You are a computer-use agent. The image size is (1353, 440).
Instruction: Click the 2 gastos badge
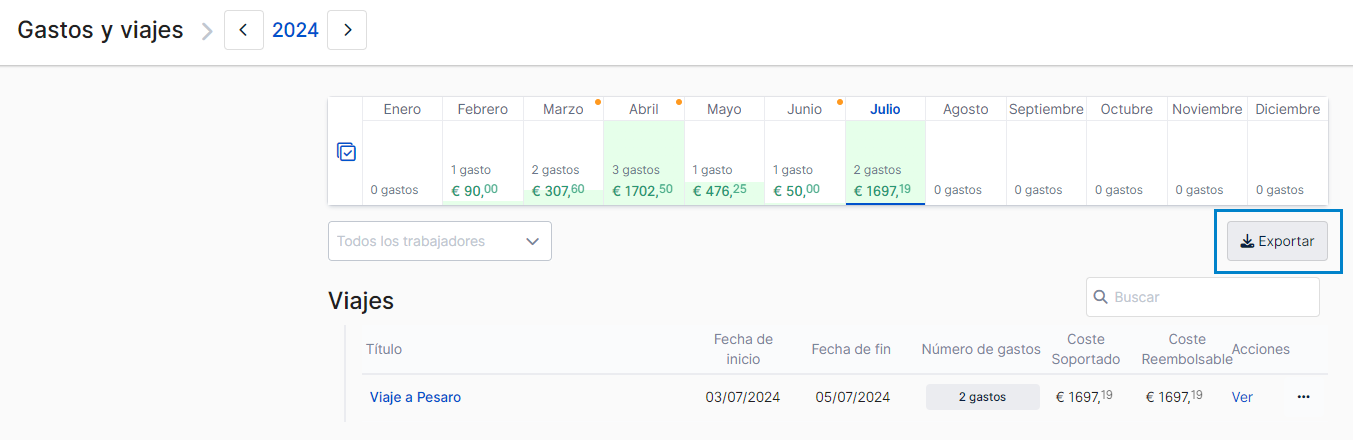[x=982, y=397]
